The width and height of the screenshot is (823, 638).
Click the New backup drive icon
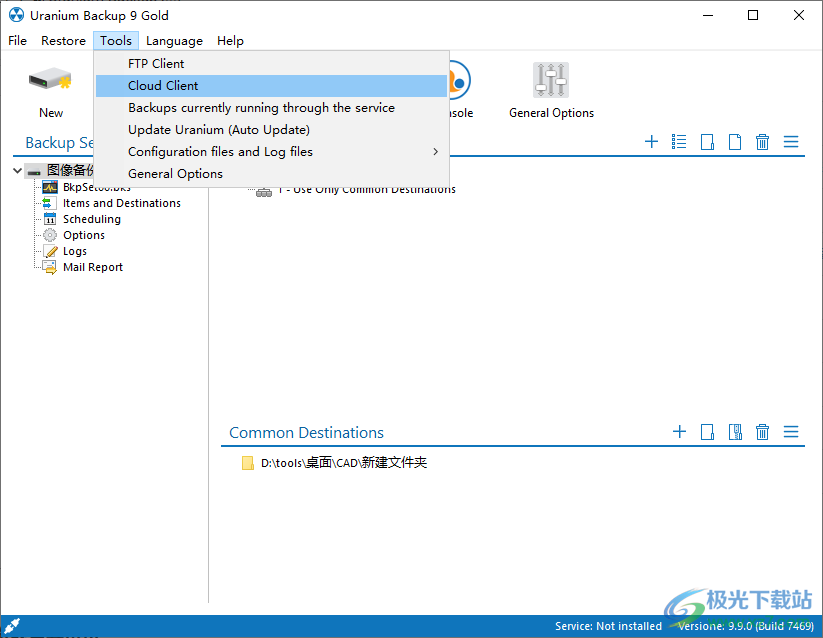[50, 82]
